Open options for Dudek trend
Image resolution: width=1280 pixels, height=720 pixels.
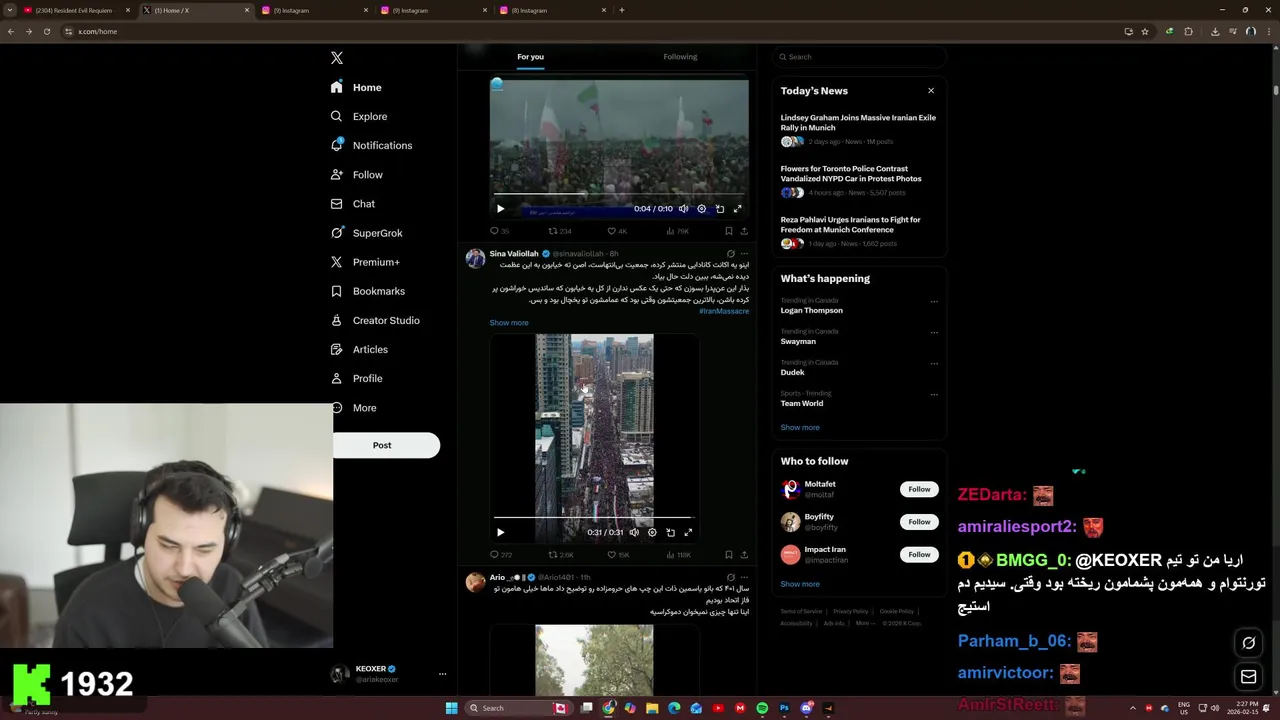click(x=934, y=363)
